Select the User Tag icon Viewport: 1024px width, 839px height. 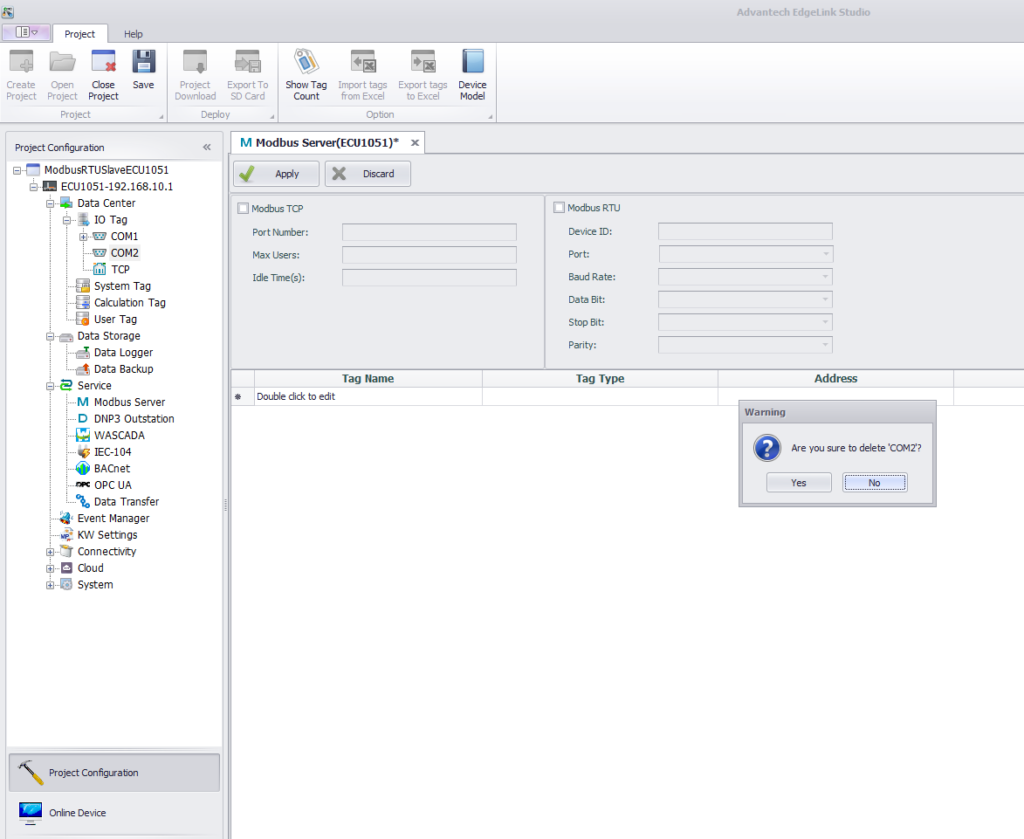(83, 319)
